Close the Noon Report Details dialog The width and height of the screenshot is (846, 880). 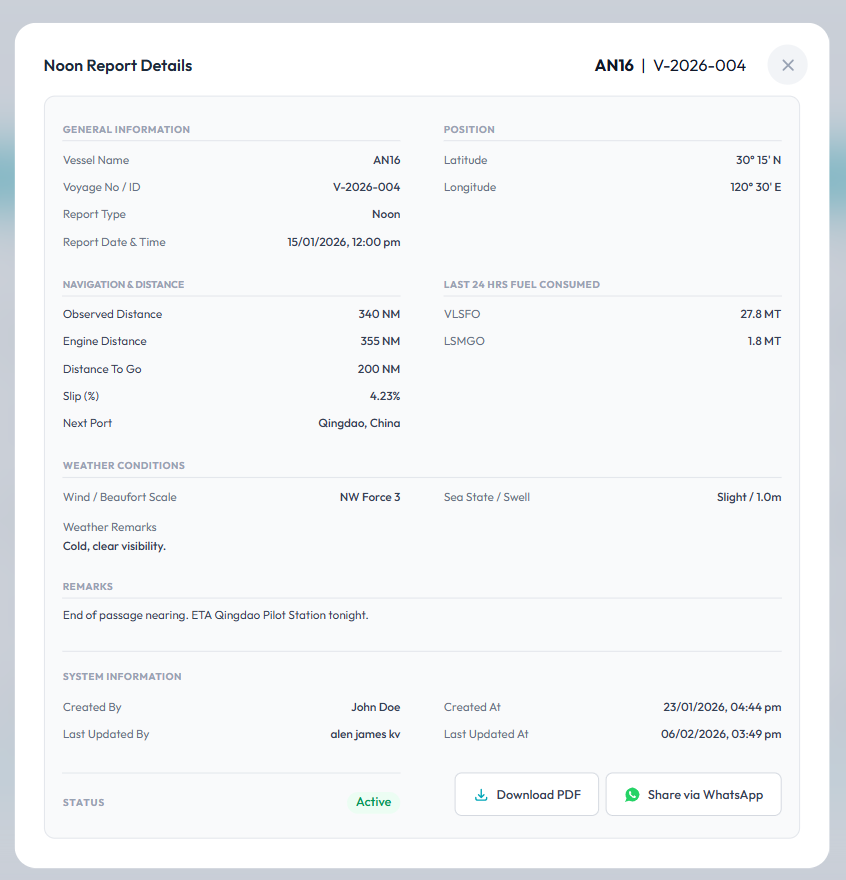click(787, 65)
